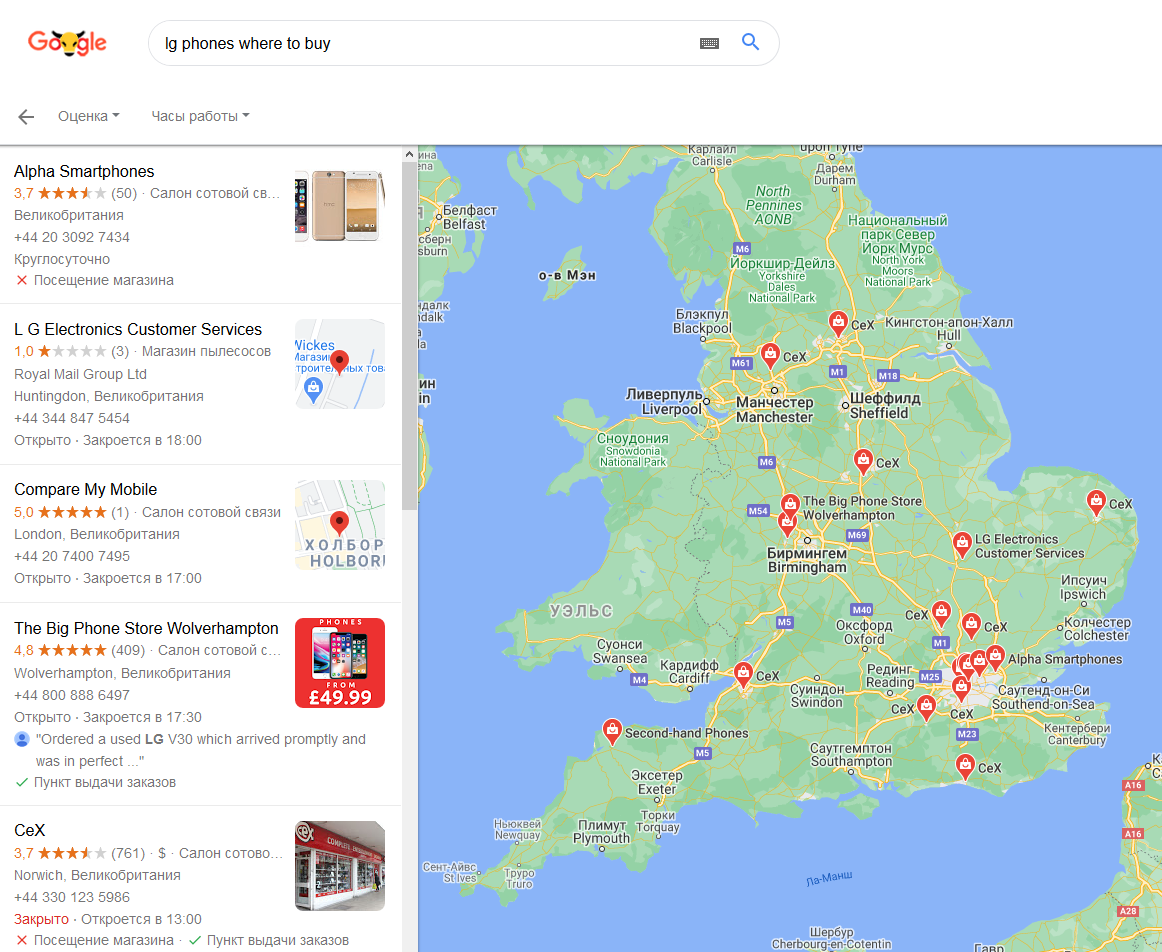The image size is (1162, 952).
Task: Click the о-в Мэн label on map
Action: click(x=567, y=275)
